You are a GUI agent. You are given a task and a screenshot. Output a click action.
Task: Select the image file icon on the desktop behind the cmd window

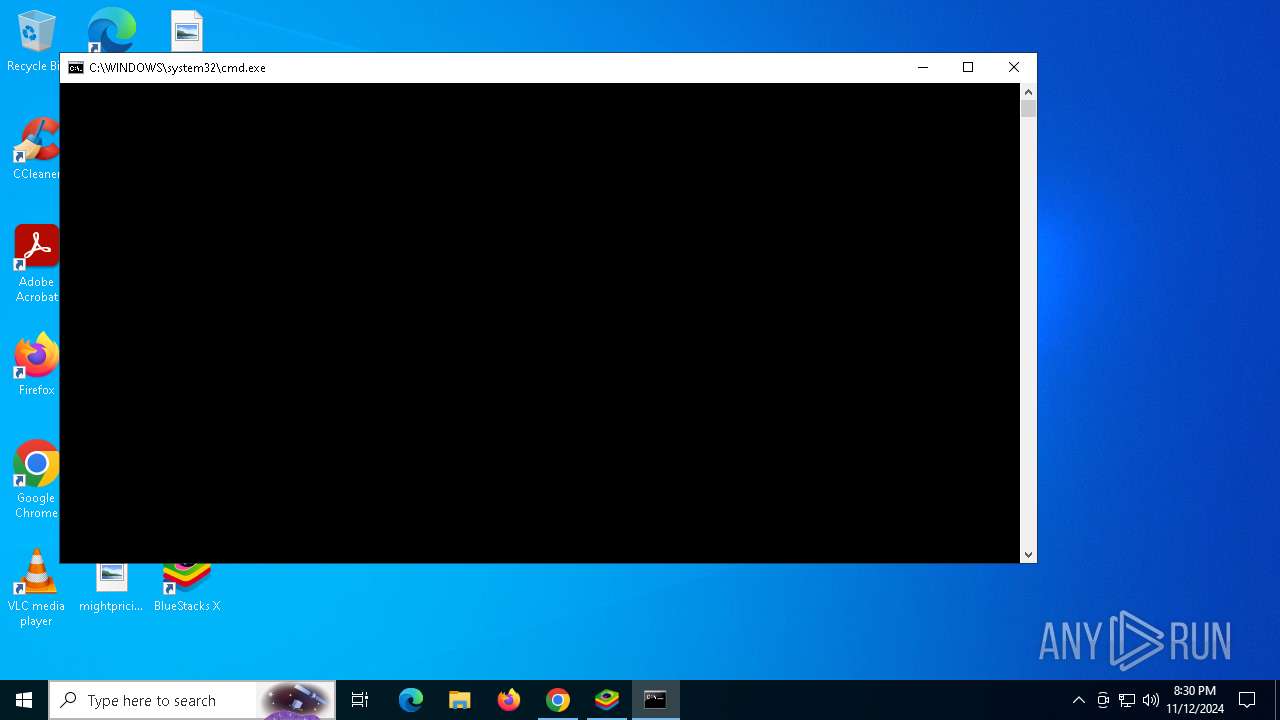[x=186, y=31]
